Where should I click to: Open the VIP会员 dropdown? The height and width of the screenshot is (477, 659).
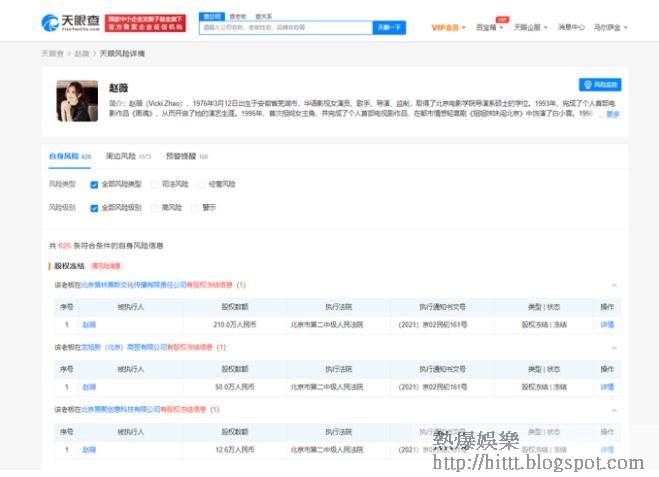[448, 28]
